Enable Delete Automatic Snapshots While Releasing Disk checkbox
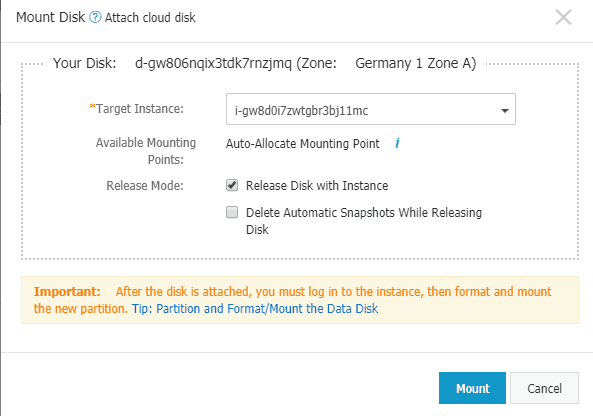The height and width of the screenshot is (416, 593). [232, 212]
